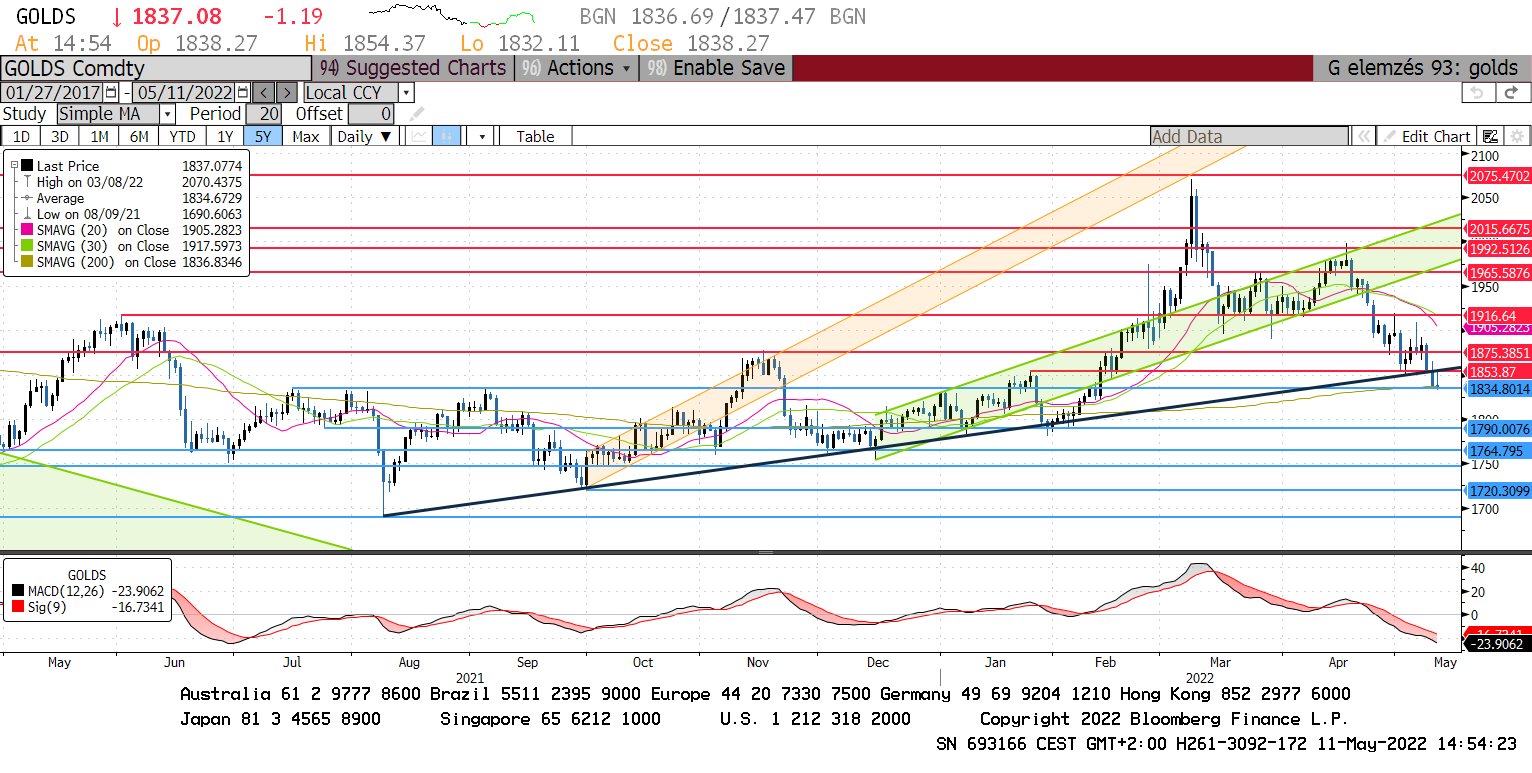This screenshot has height=773, width=1532.
Task: Click the SMAVG (200) olive color swatch
Action: pyautogui.click(x=26, y=262)
